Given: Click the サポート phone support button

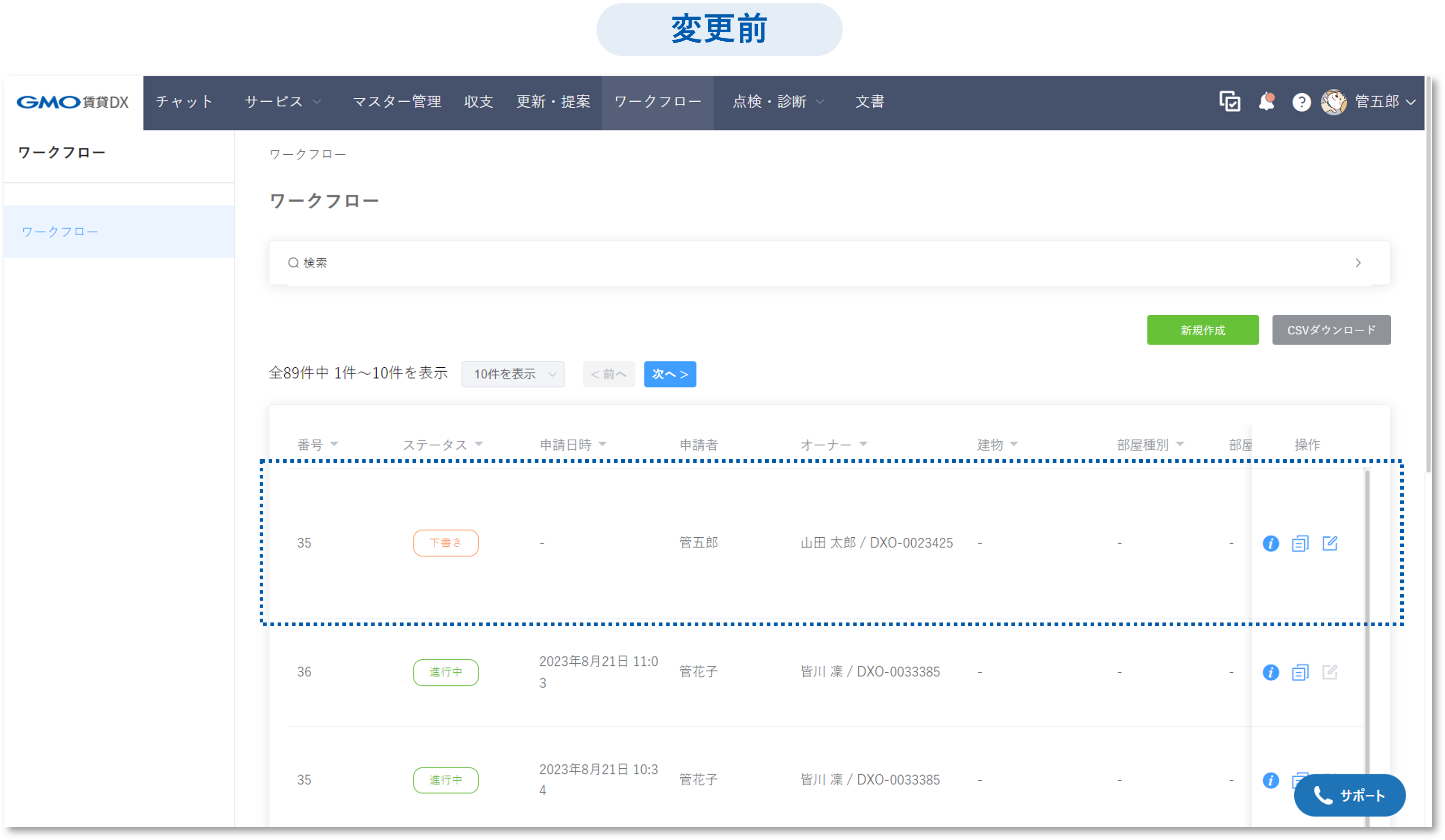Looking at the screenshot, I should (1350, 795).
